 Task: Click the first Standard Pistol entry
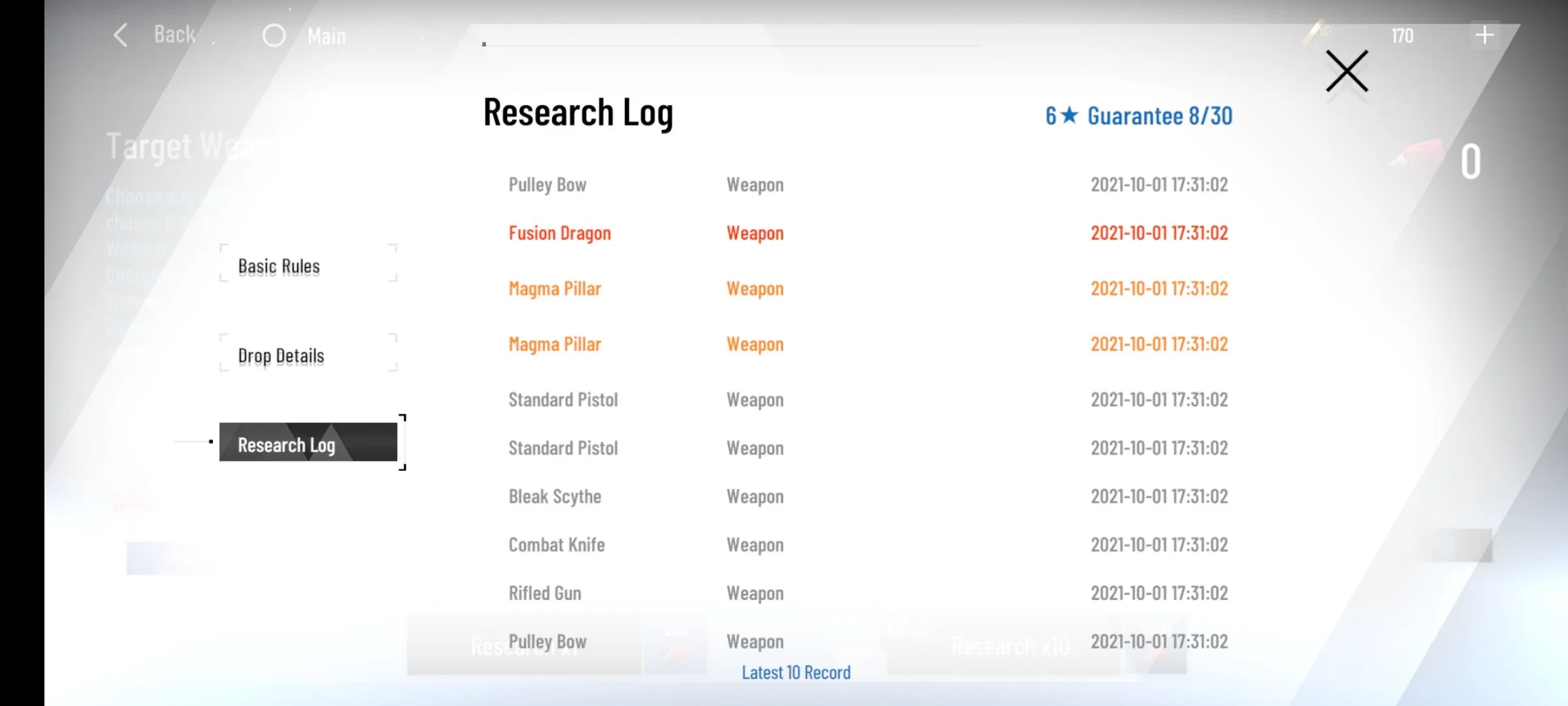pos(563,400)
